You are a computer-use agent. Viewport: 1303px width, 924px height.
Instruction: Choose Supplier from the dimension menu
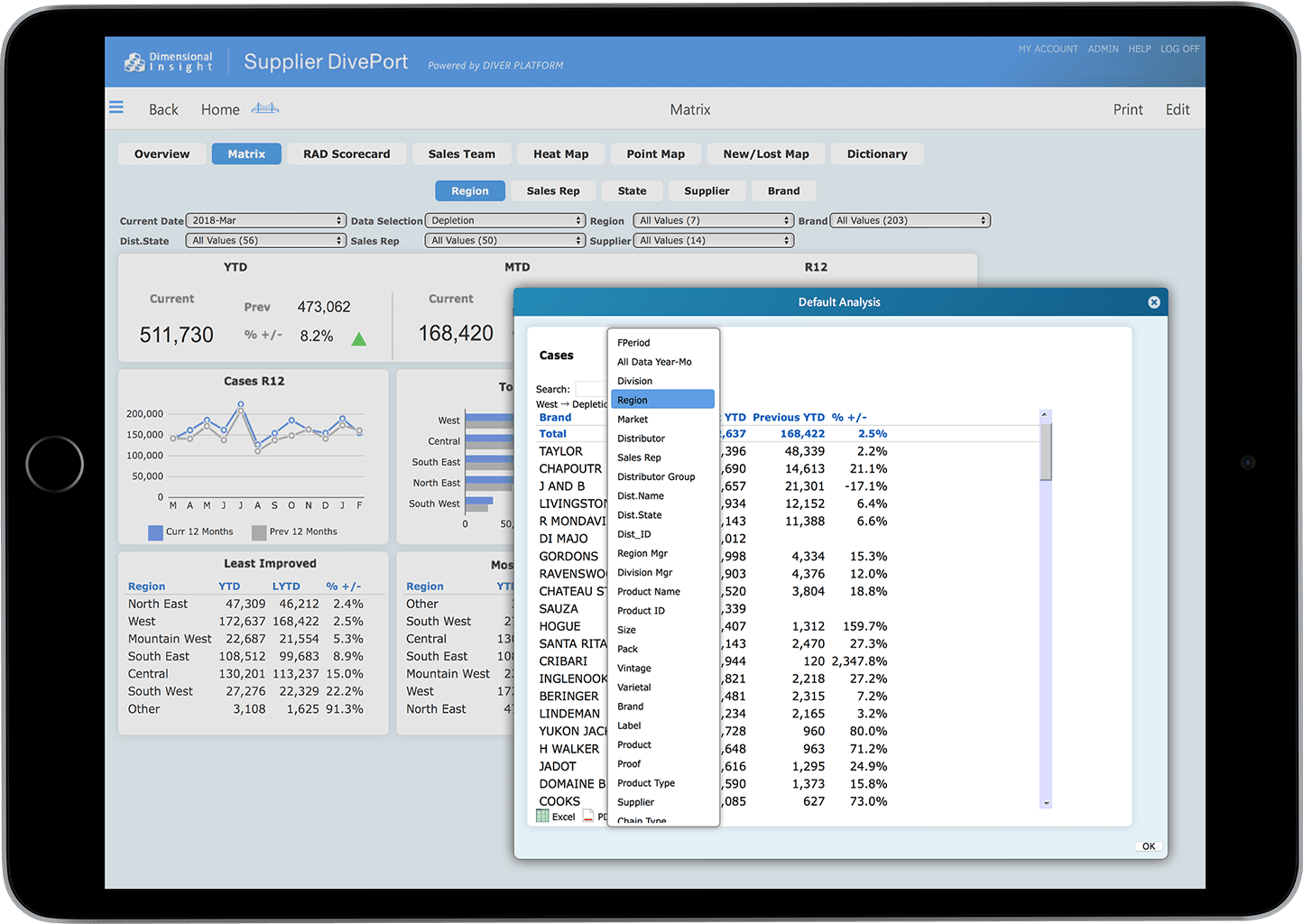[663, 802]
